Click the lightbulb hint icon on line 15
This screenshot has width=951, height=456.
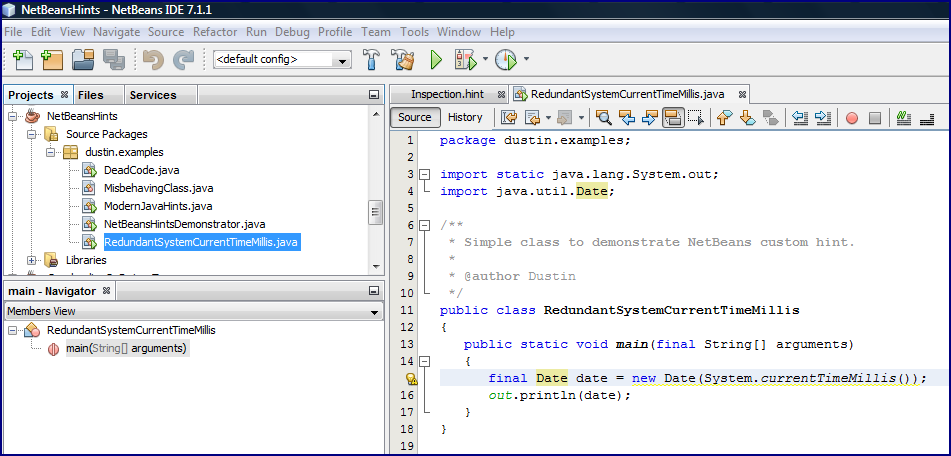tap(412, 379)
